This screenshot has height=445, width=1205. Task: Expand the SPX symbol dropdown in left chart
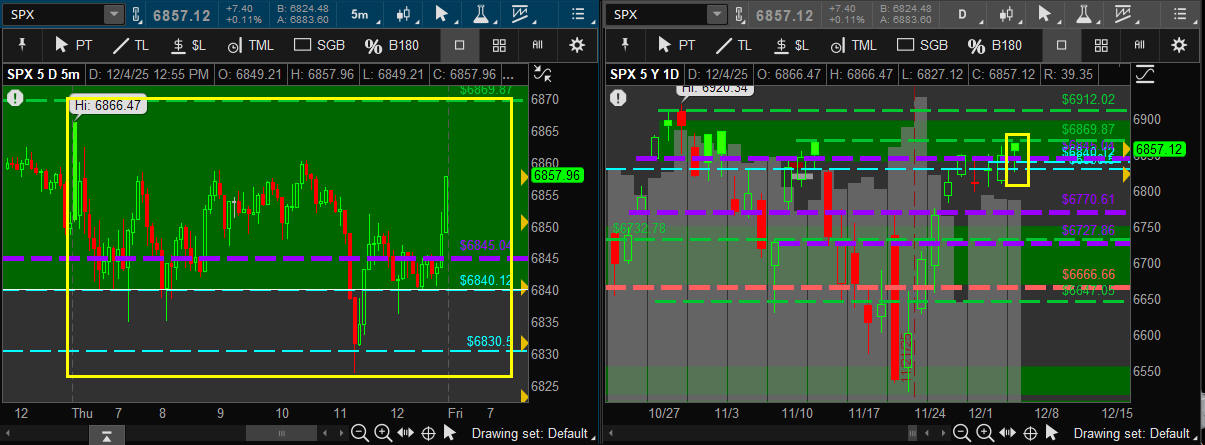coord(113,14)
